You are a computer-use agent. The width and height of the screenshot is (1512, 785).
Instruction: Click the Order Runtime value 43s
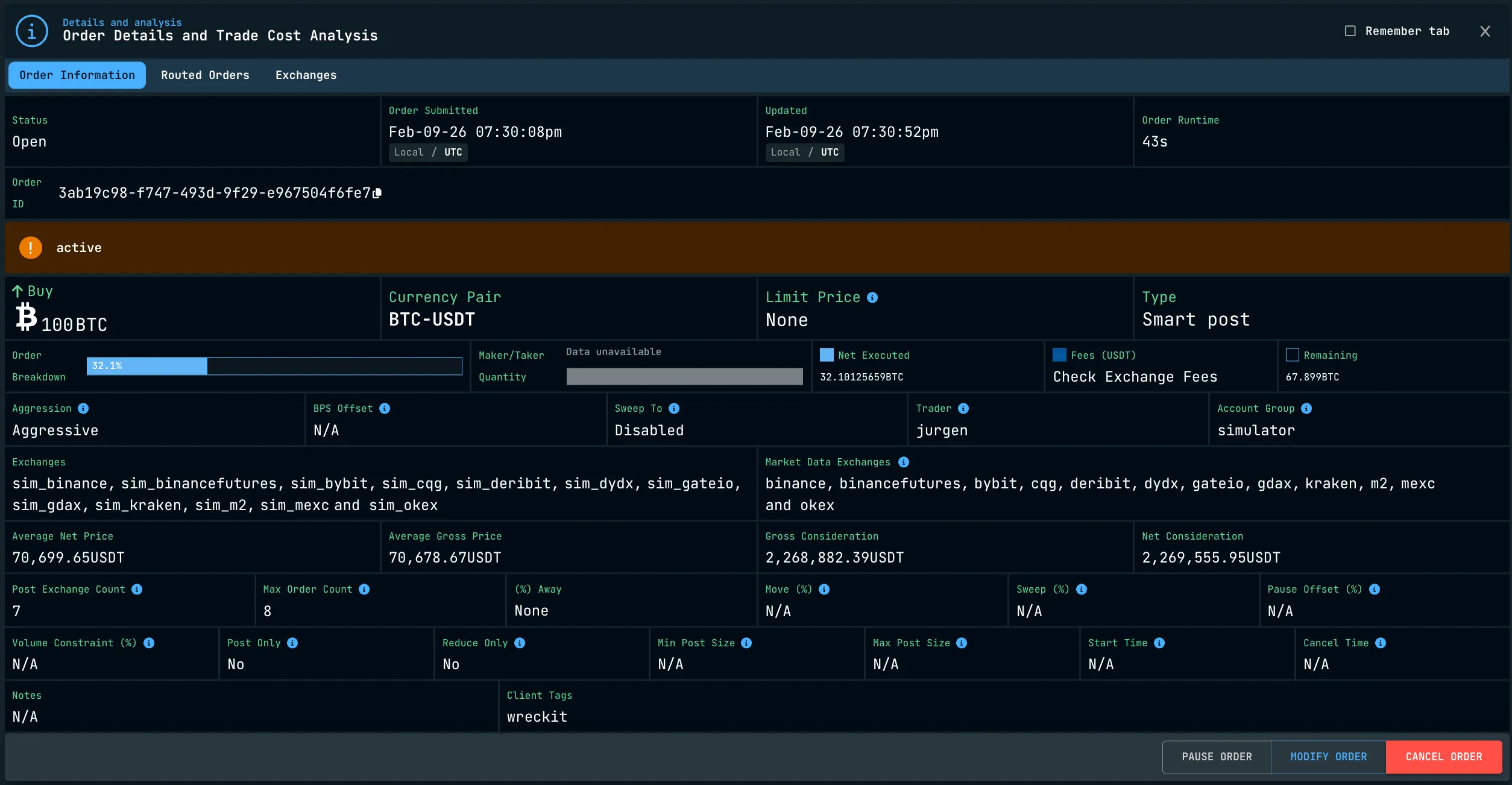[x=1155, y=142]
